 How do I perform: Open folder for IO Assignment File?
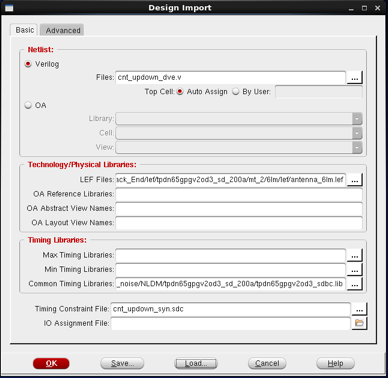coord(359,323)
